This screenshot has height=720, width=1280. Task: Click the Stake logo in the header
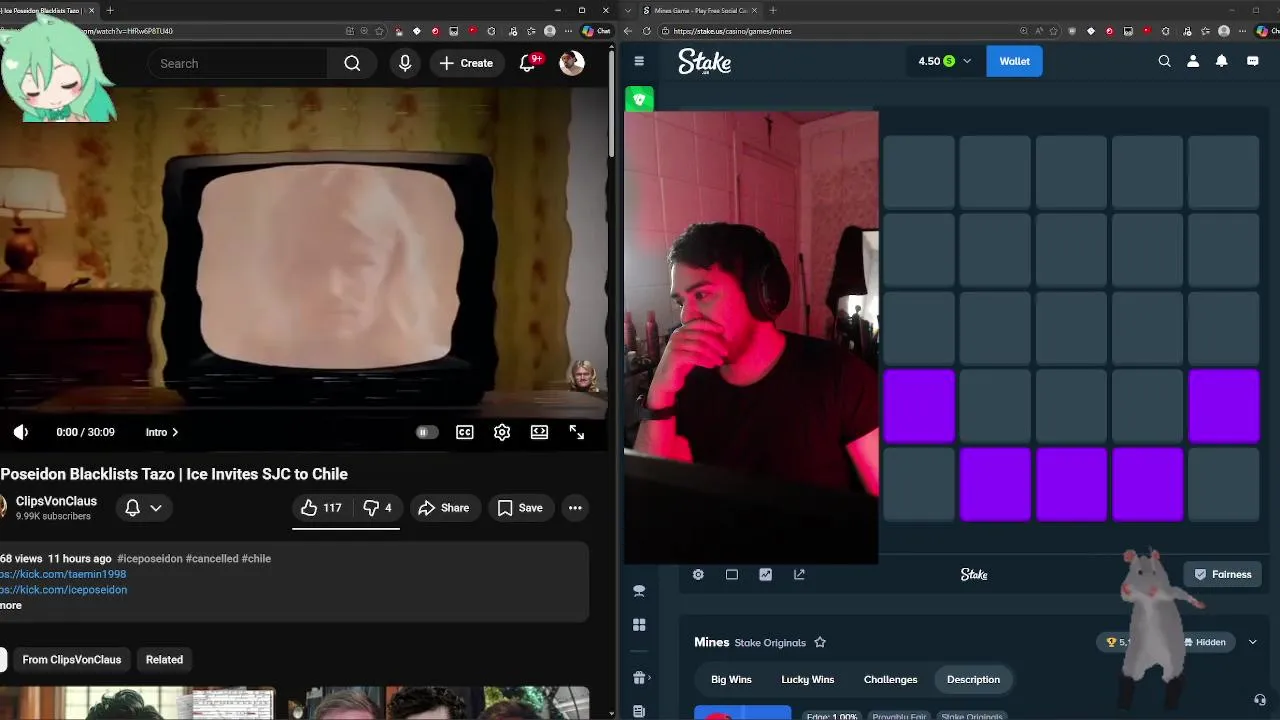[705, 62]
